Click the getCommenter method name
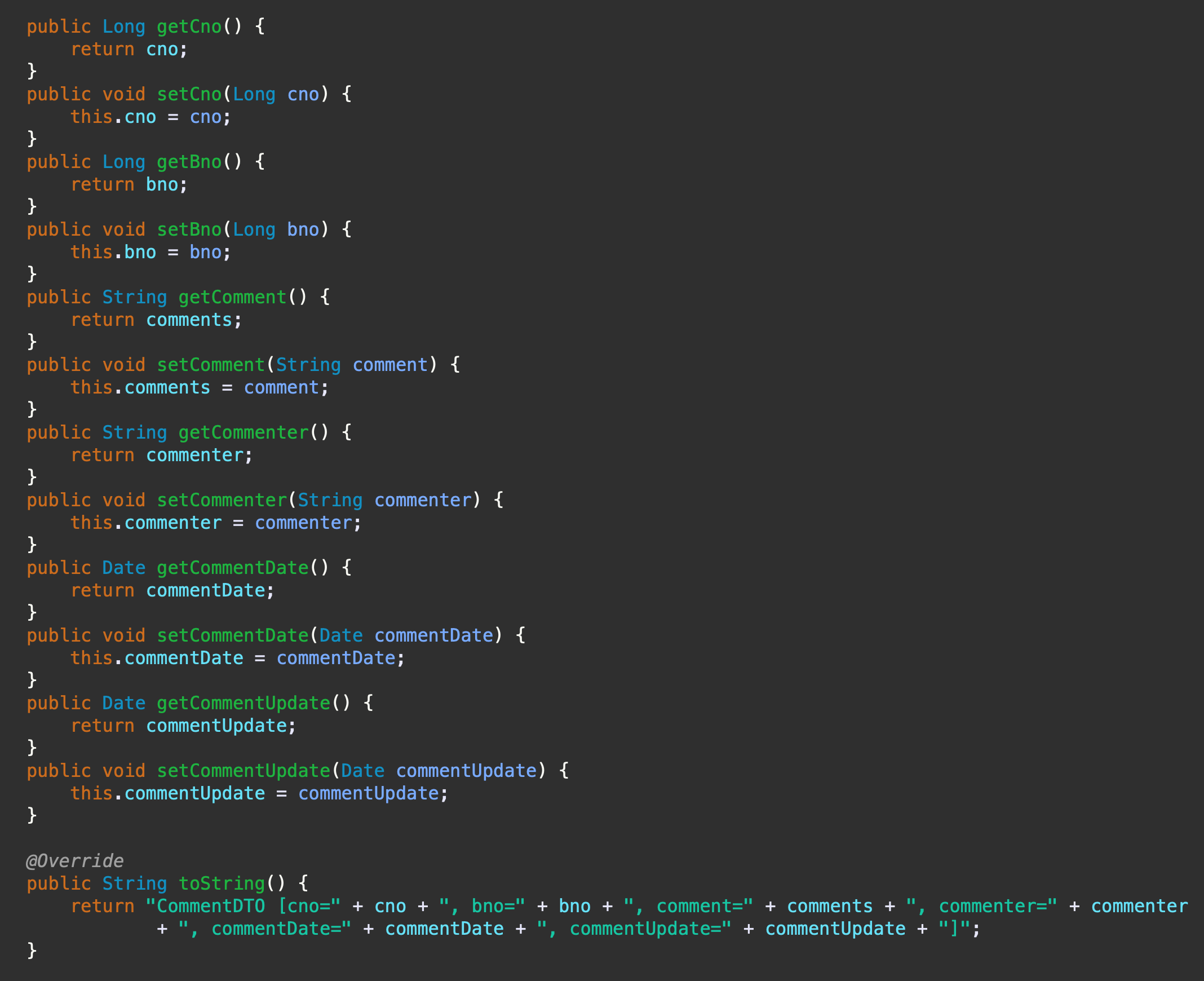 (243, 433)
